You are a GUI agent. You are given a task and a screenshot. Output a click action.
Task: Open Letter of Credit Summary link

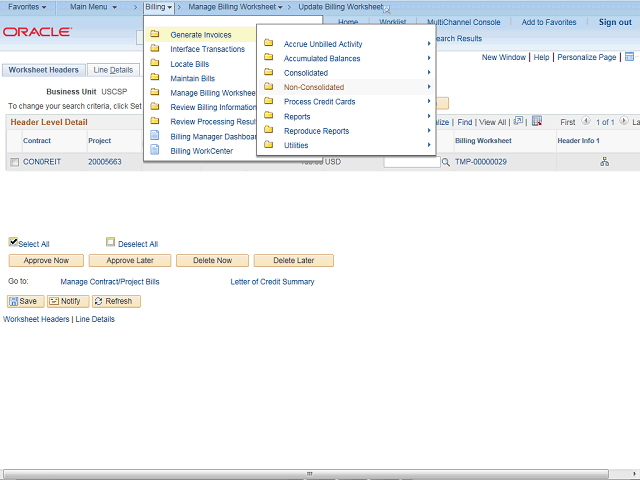(272, 282)
